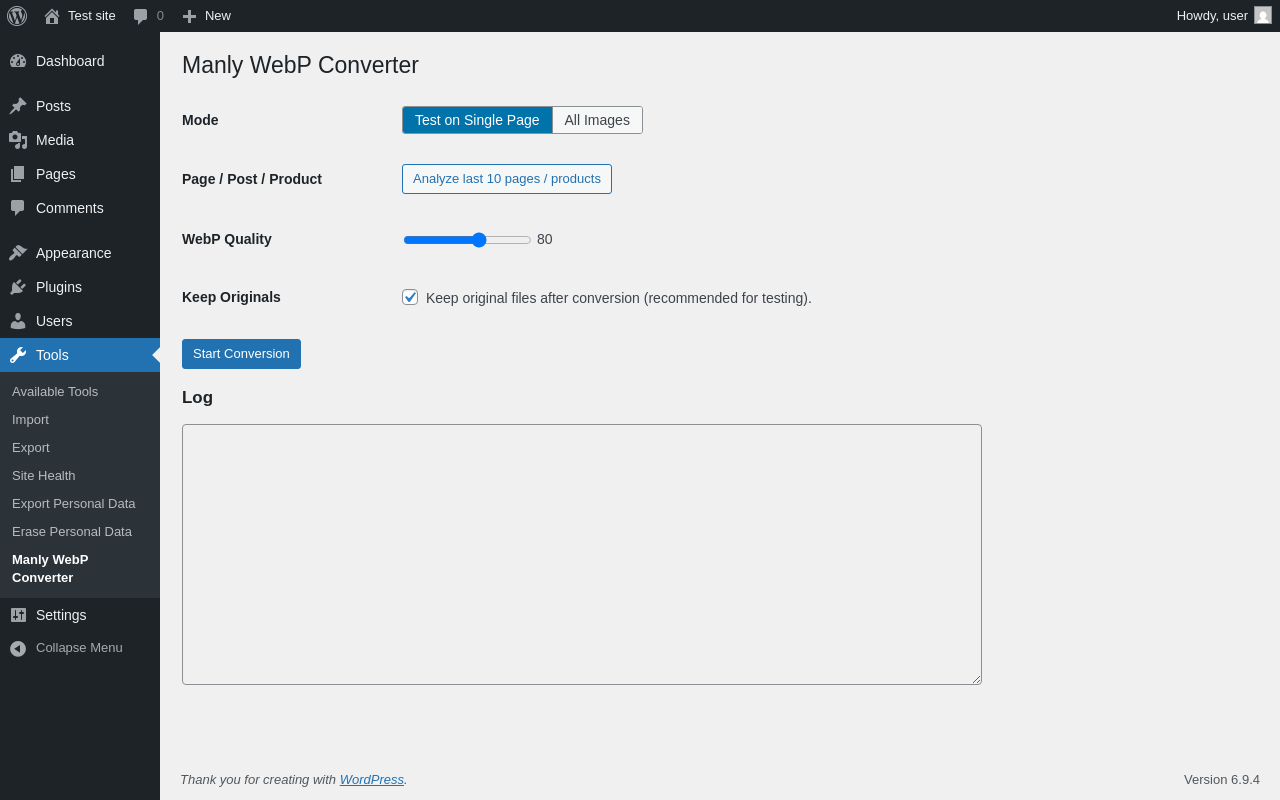Select Test on Single Page mode
Screen dimensions: 1280x800
point(477,120)
